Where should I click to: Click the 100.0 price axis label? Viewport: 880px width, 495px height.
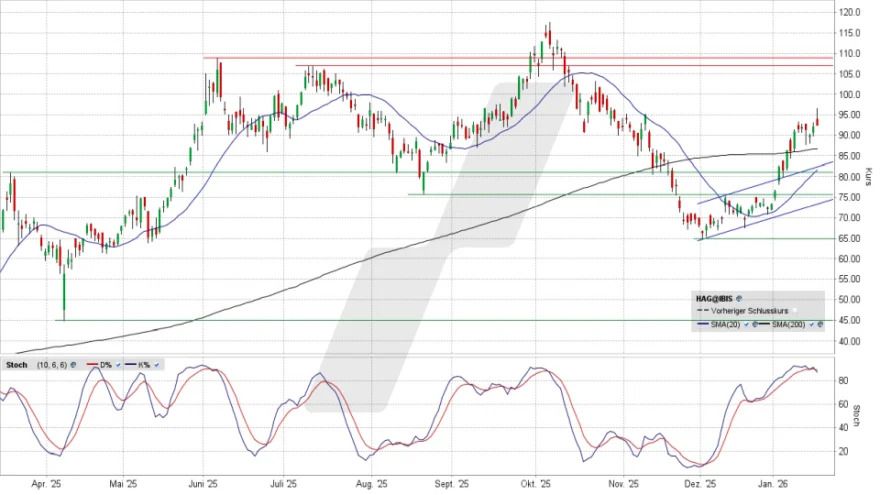[x=849, y=95]
